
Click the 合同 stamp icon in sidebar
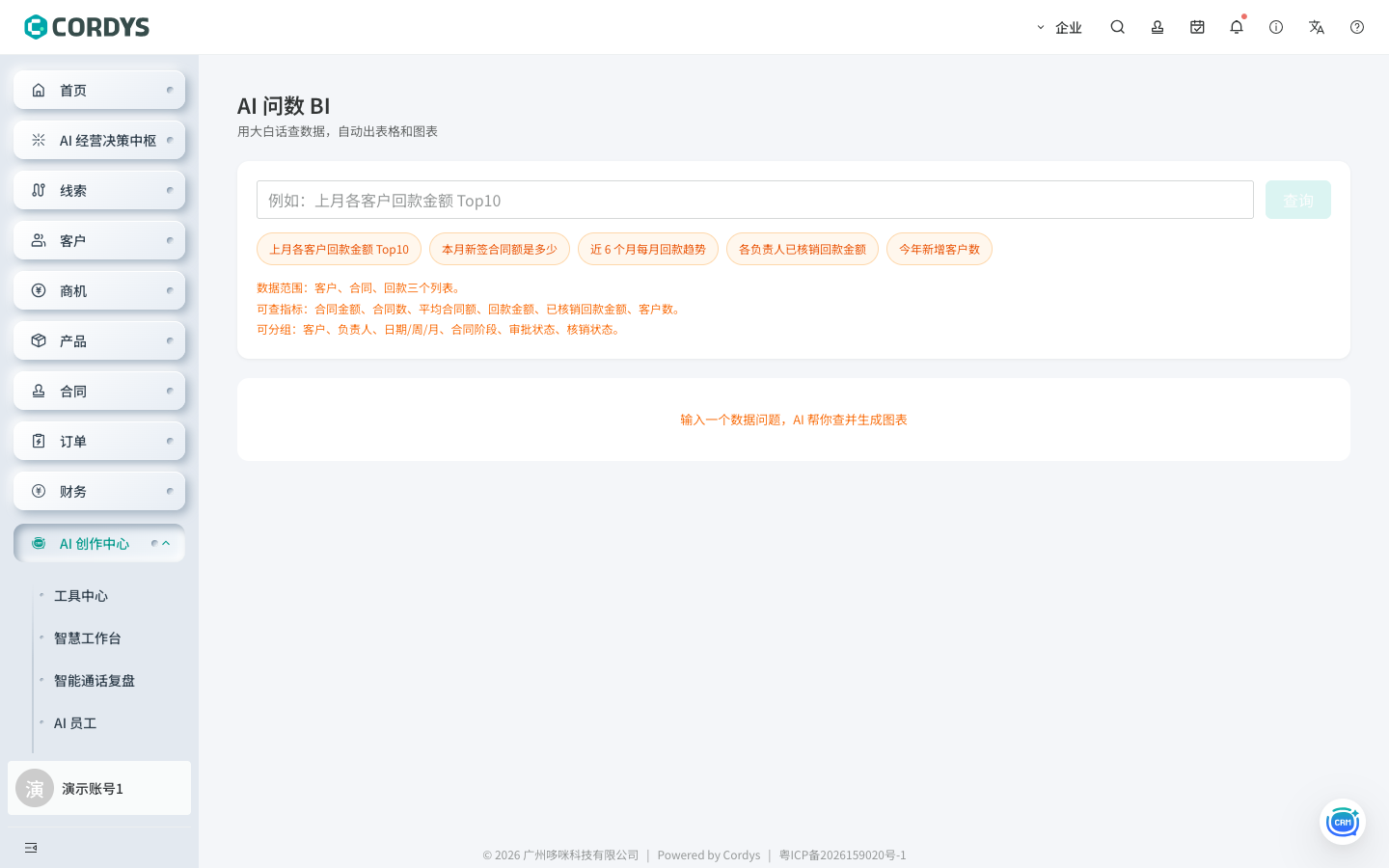coord(39,391)
